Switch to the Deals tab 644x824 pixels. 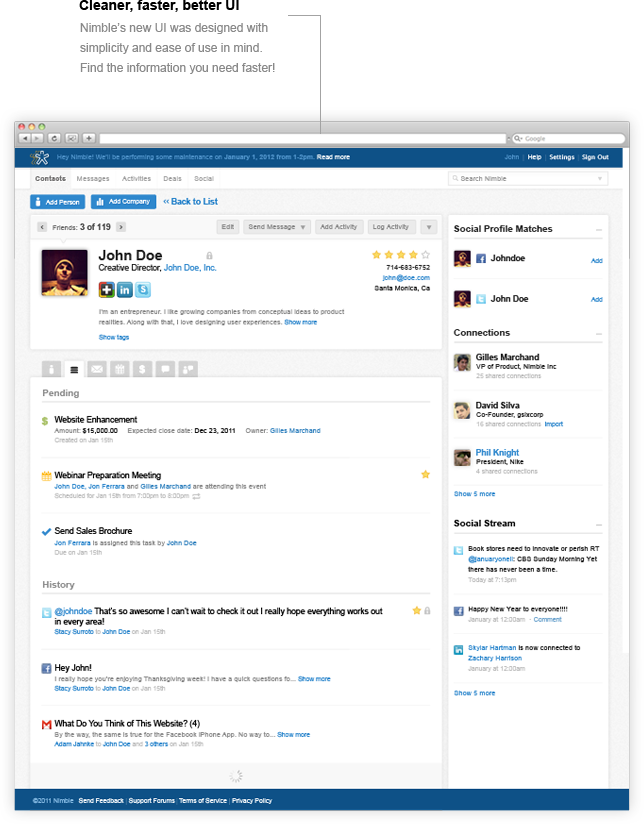[x=172, y=179]
